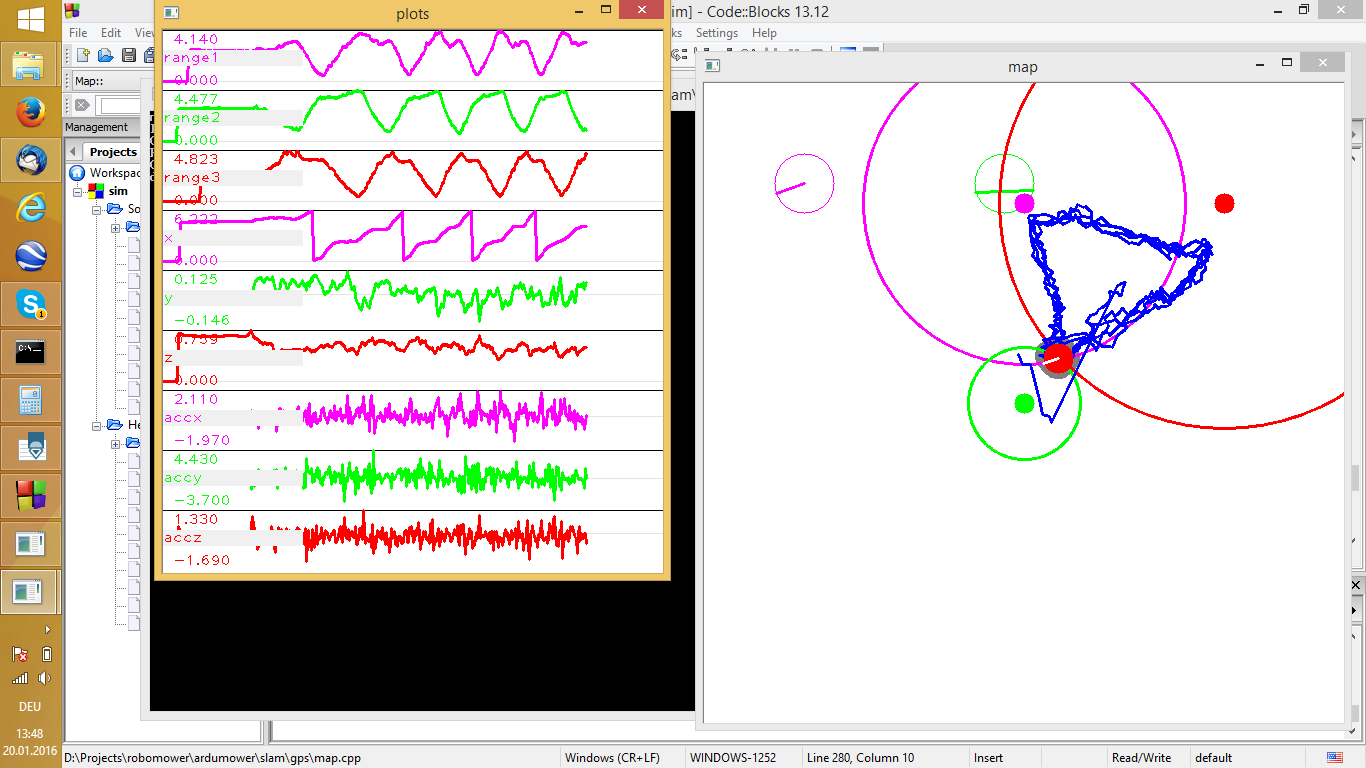Click green beacon dot on map
1366x768 pixels.
point(1024,403)
